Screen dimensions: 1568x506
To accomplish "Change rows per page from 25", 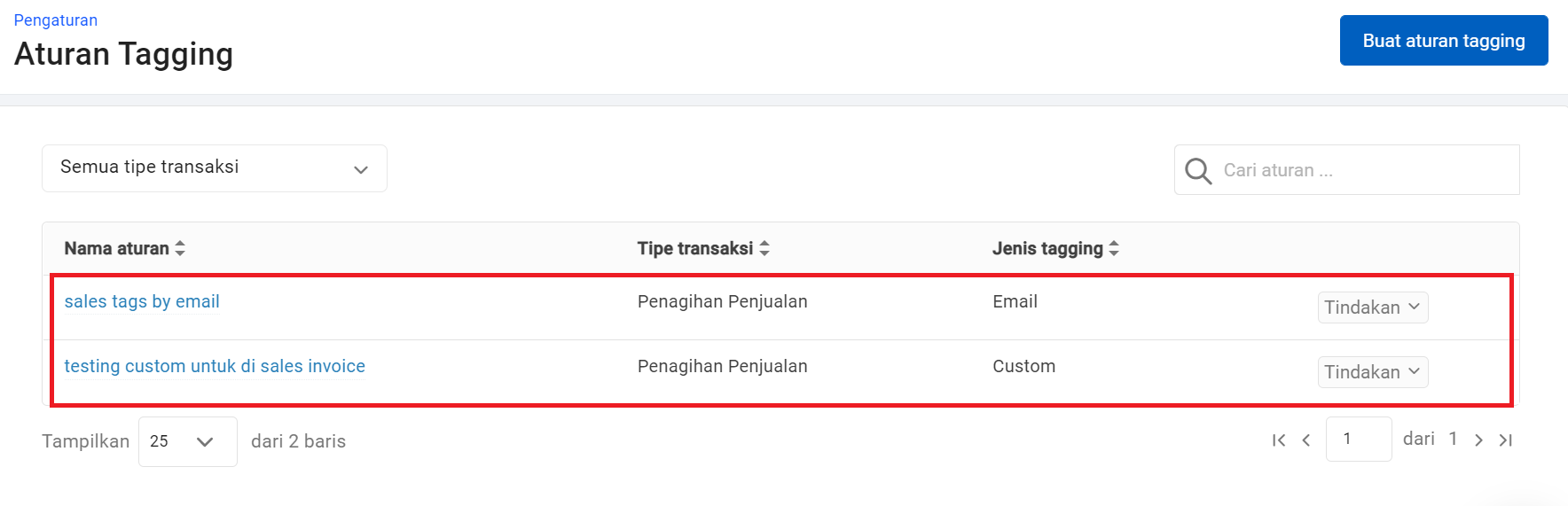I will pos(187,441).
